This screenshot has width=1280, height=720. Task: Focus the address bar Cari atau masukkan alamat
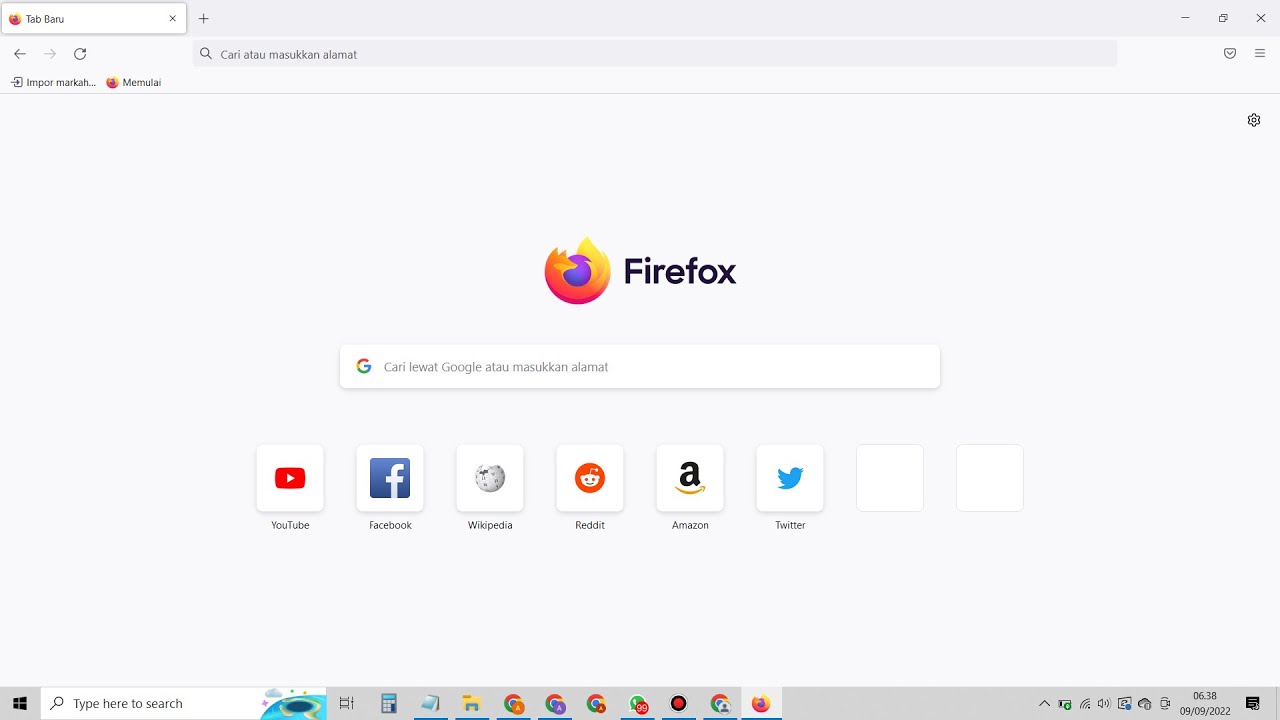click(655, 54)
